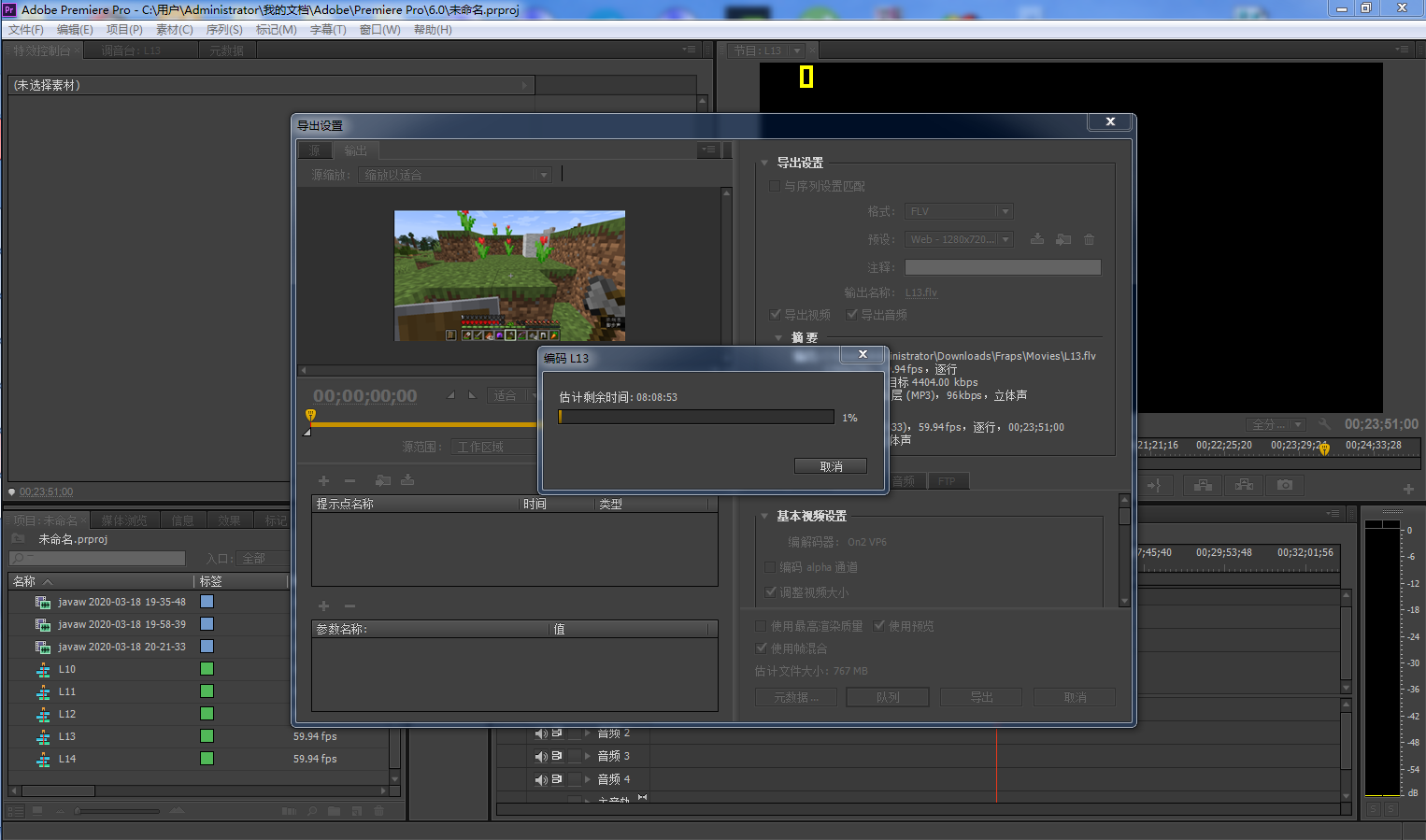1426x840 pixels.
Task: Select the L11 sequence icon
Action: pyautogui.click(x=43, y=692)
